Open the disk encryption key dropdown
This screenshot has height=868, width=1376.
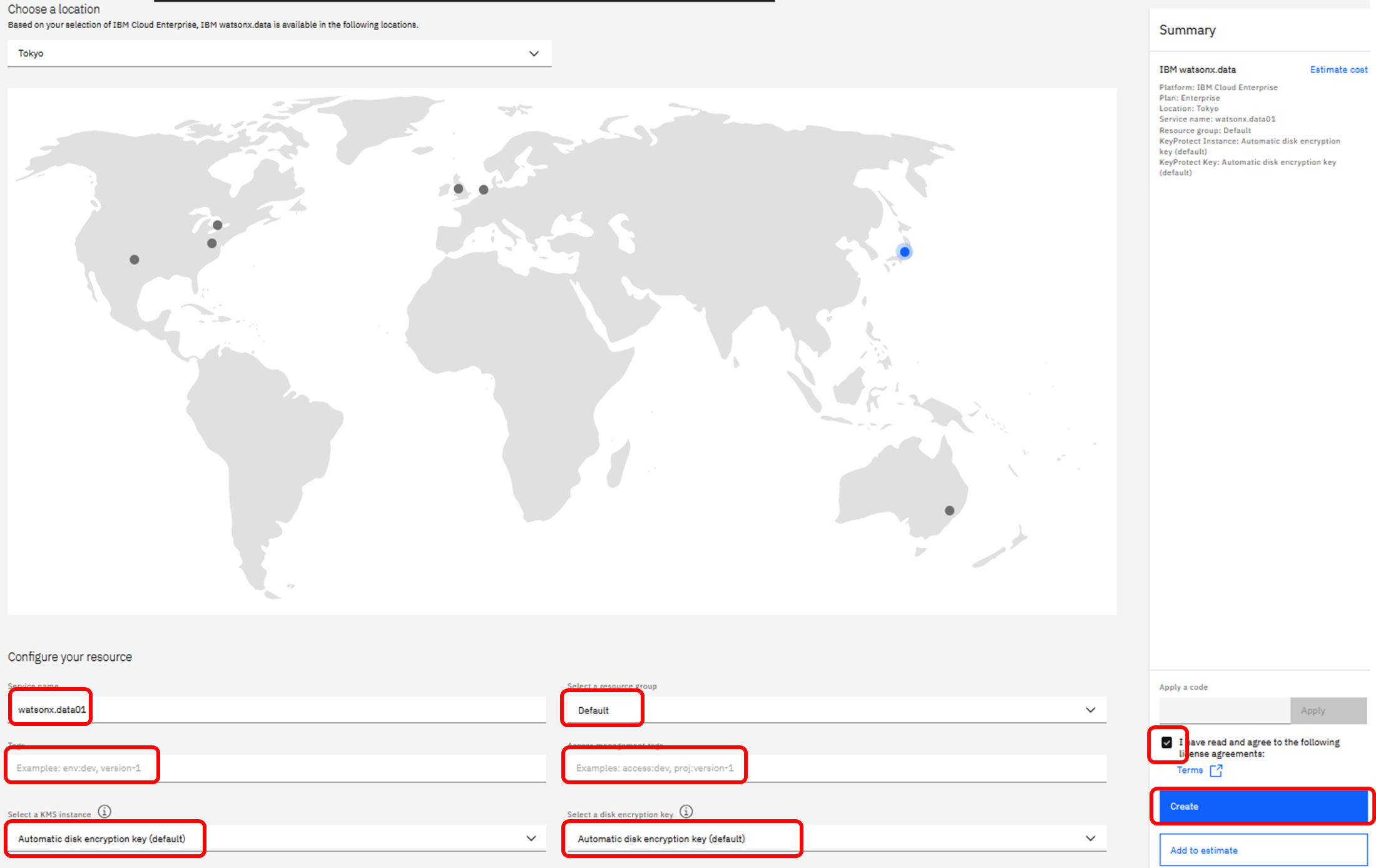(x=836, y=839)
